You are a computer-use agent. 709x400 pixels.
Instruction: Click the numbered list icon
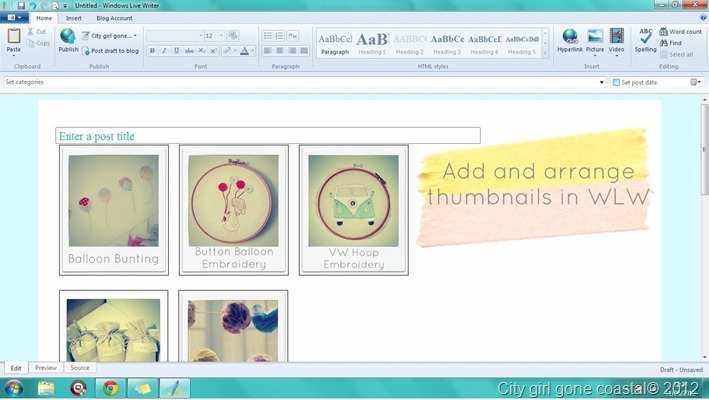[279, 36]
